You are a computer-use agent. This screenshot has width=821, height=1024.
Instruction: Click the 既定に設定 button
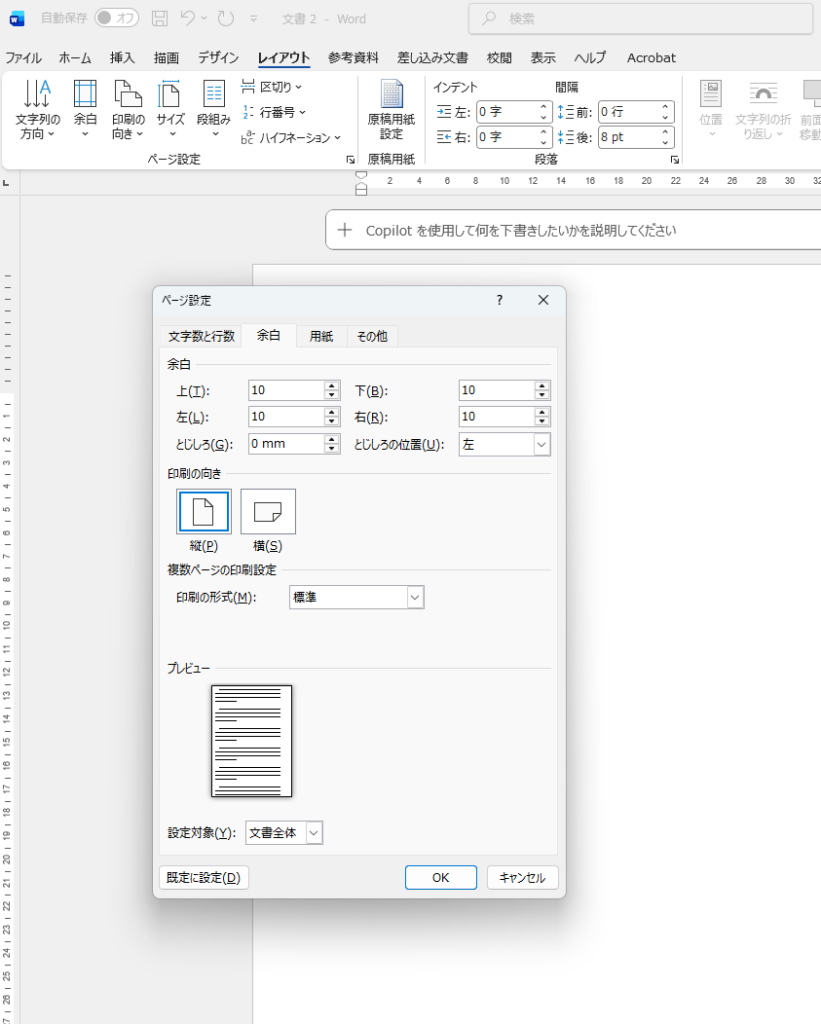tap(204, 878)
